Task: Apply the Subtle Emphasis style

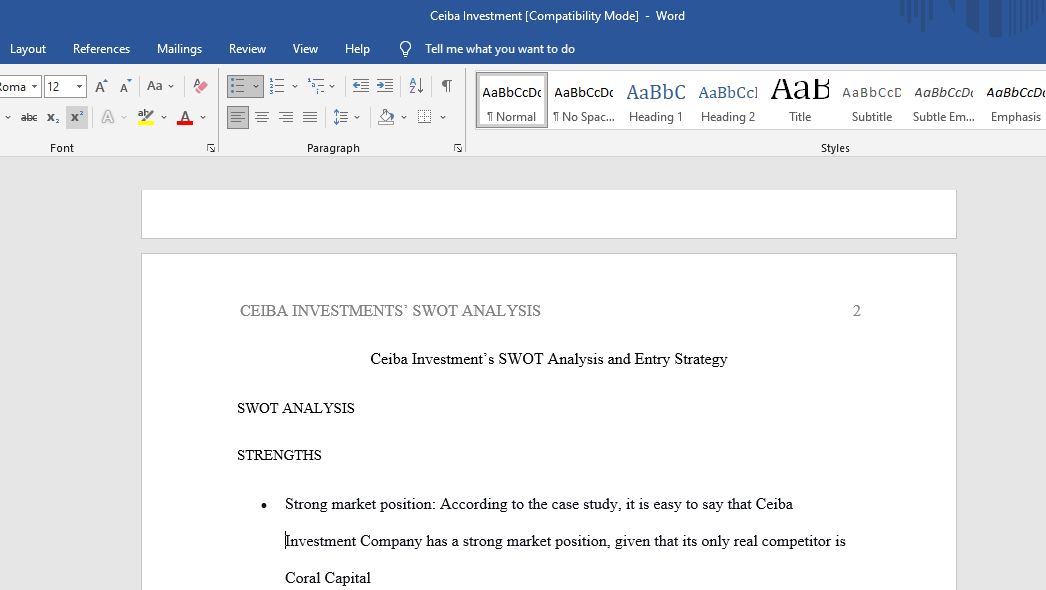Action: coord(944,100)
